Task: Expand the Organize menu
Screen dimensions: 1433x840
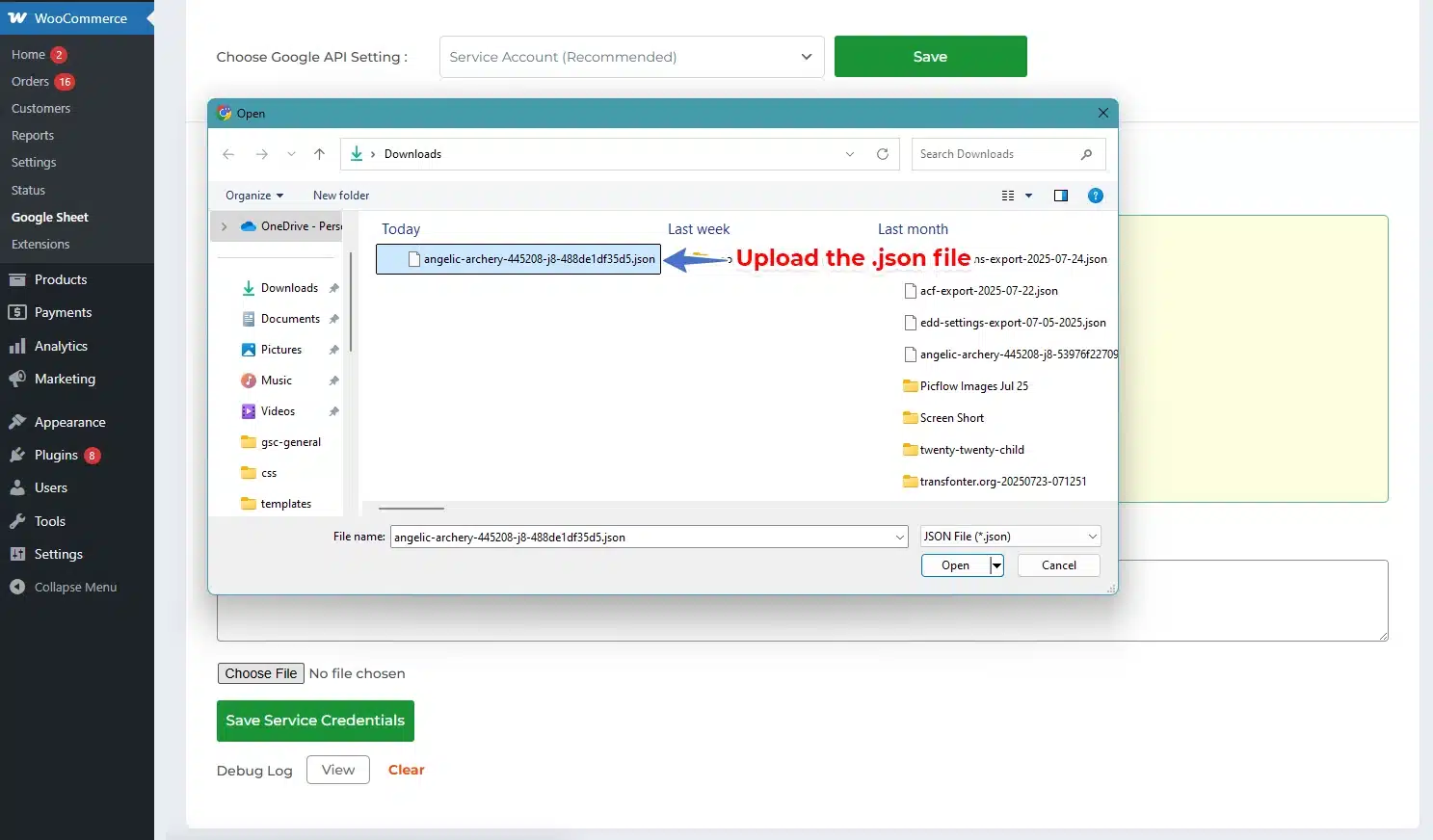Action: click(254, 196)
